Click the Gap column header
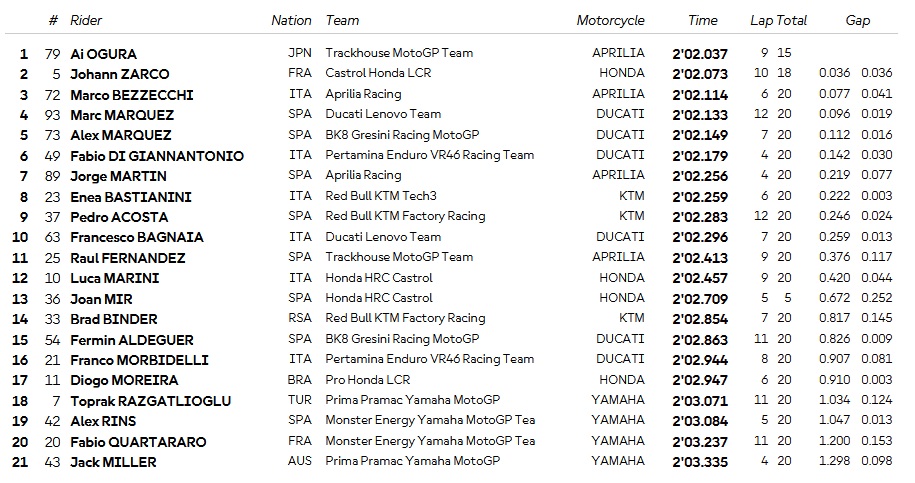Image resolution: width=915 pixels, height=483 pixels. (x=857, y=20)
